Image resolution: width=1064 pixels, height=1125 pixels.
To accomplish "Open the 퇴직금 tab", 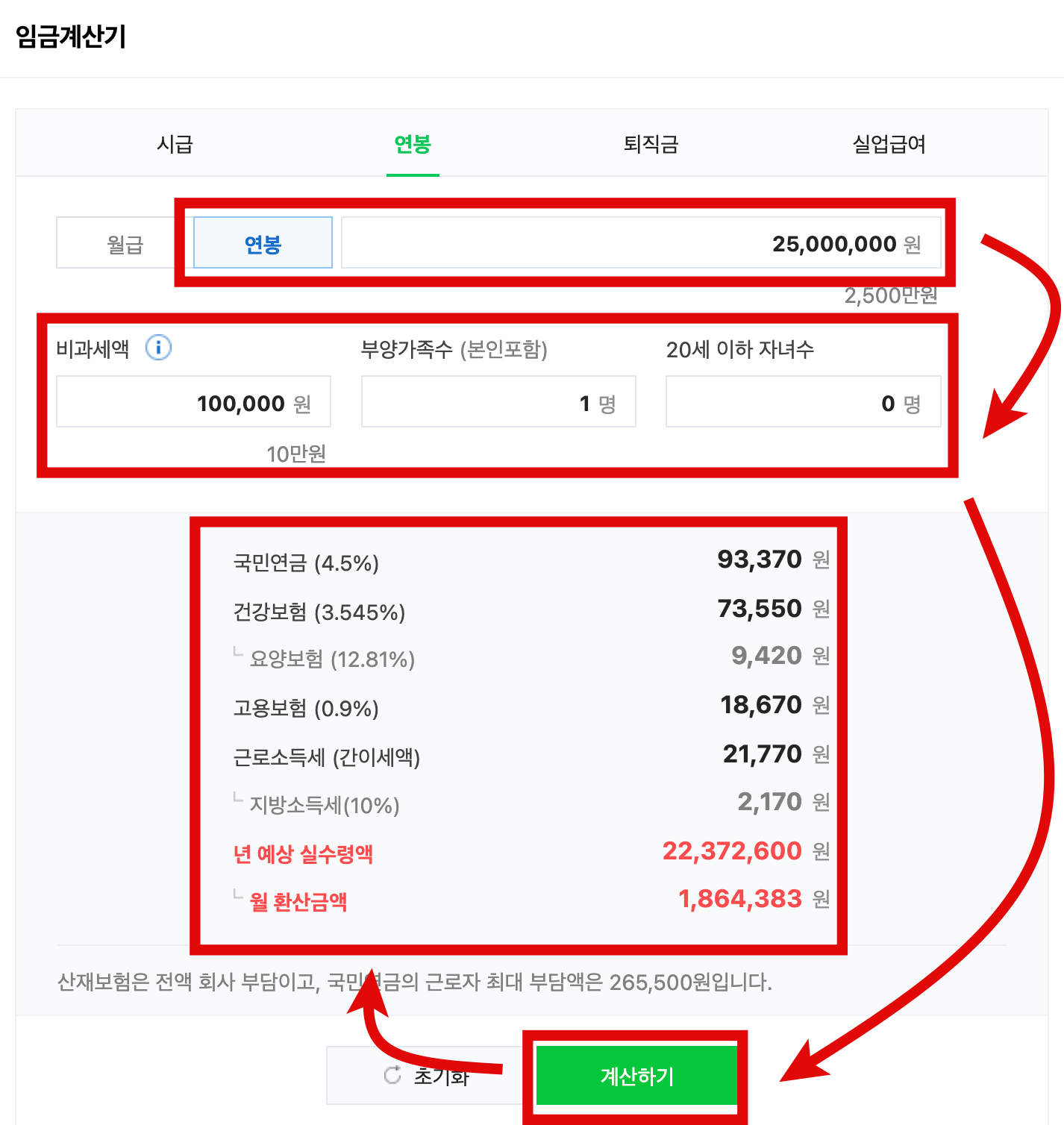I will pos(649,144).
